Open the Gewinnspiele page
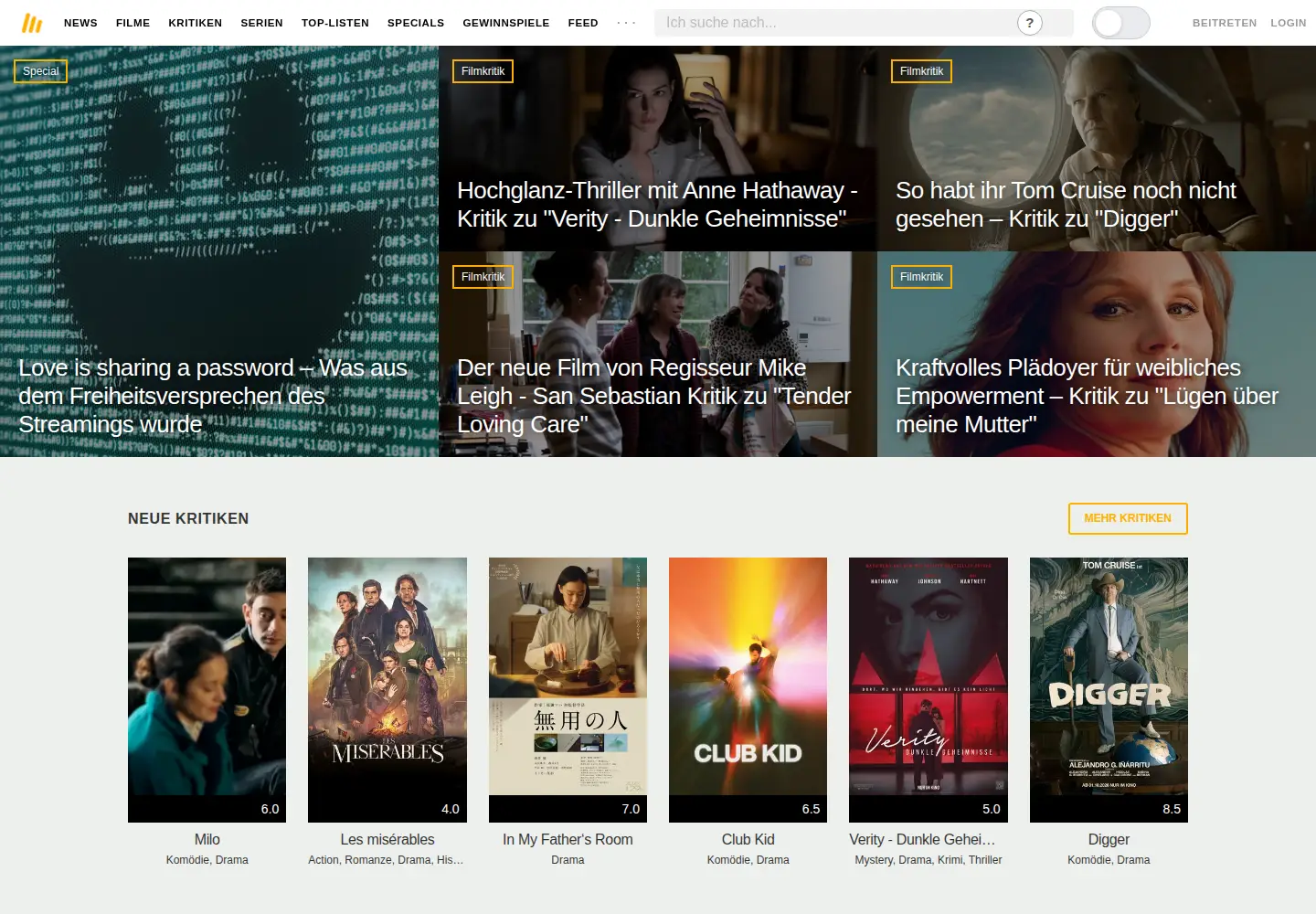Image resolution: width=1316 pixels, height=914 pixels. 506,23
